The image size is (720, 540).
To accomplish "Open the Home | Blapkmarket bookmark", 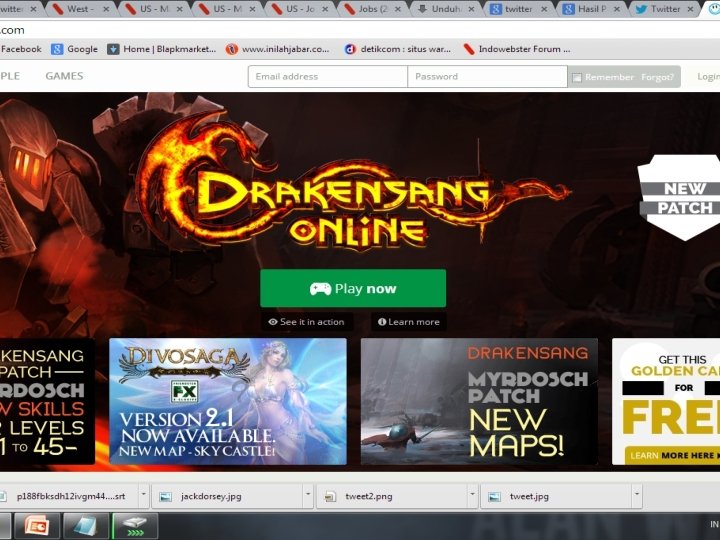I will click(161, 49).
